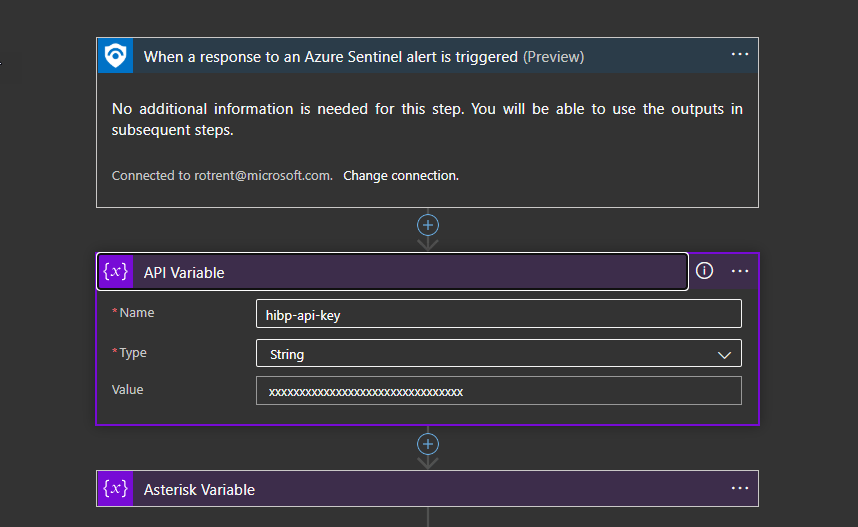Open the Type dropdown set to String
The width and height of the screenshot is (858, 527).
tap(498, 354)
